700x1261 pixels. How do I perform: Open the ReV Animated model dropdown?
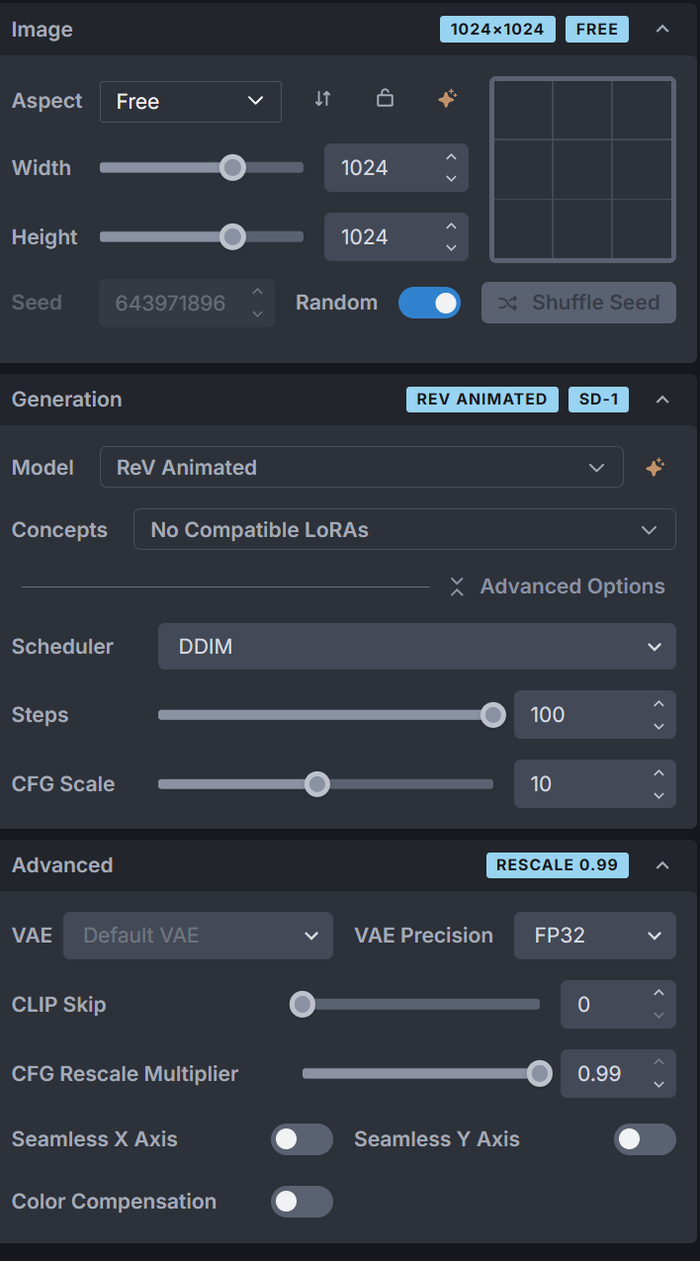[x=361, y=468]
